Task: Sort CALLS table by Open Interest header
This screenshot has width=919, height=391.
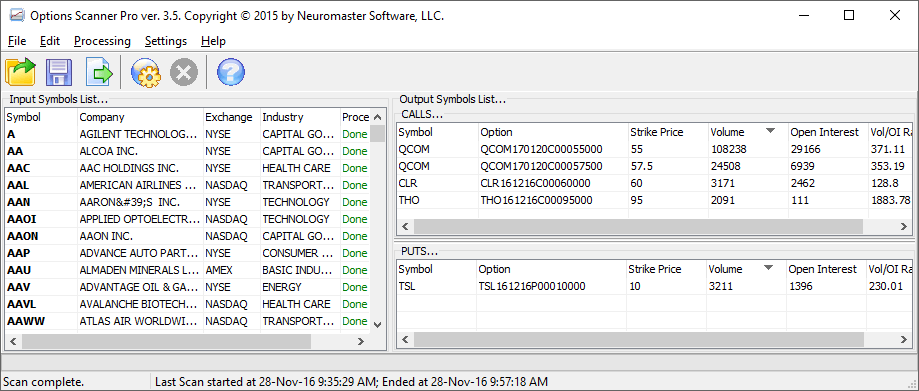Action: 827,132
